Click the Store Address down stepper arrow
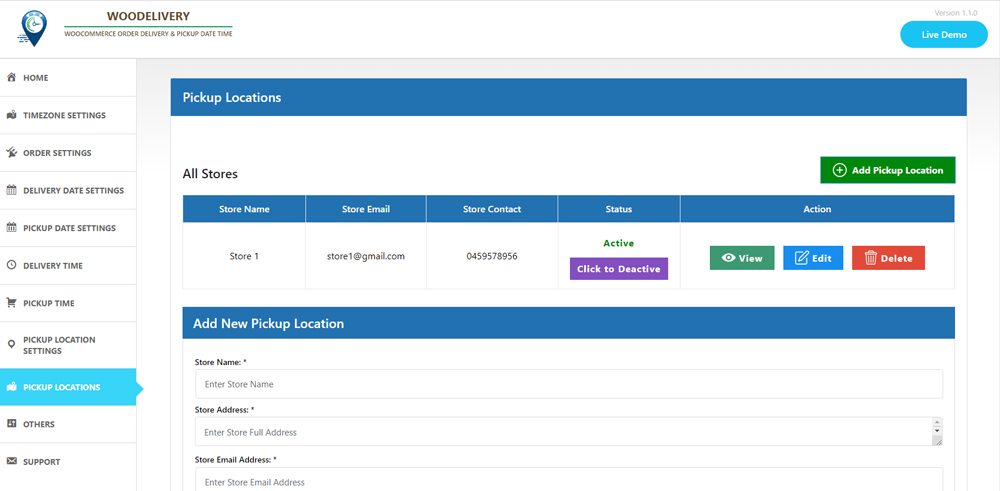The height and width of the screenshot is (491, 1000). pos(937,431)
